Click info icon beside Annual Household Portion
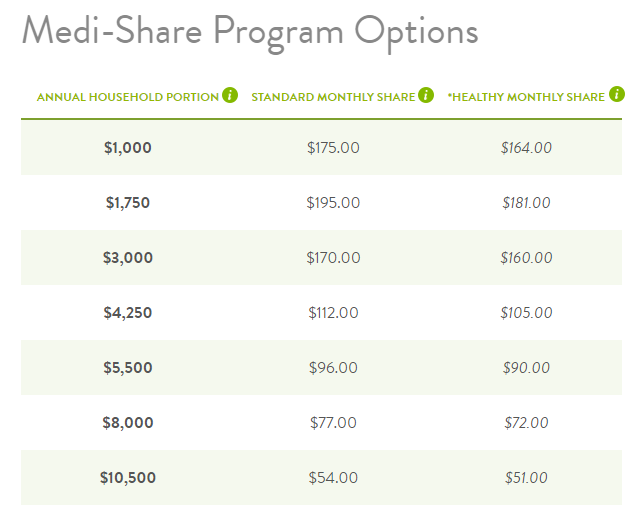Screen dimensions: 637x522 [x=230, y=95]
